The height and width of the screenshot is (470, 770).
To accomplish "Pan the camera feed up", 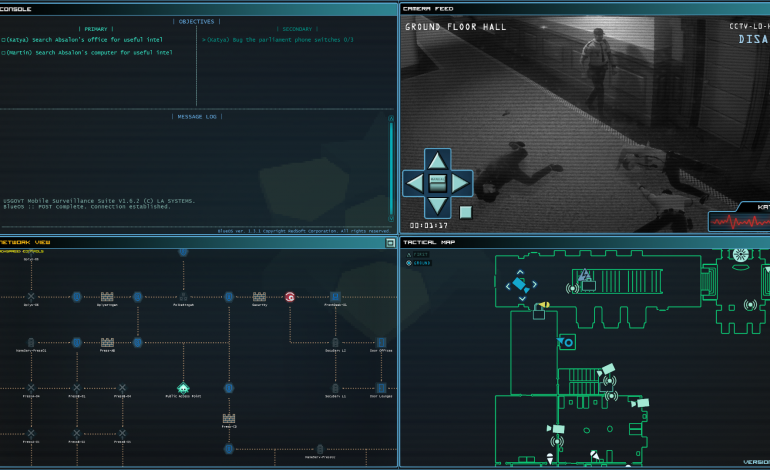I will (437, 160).
